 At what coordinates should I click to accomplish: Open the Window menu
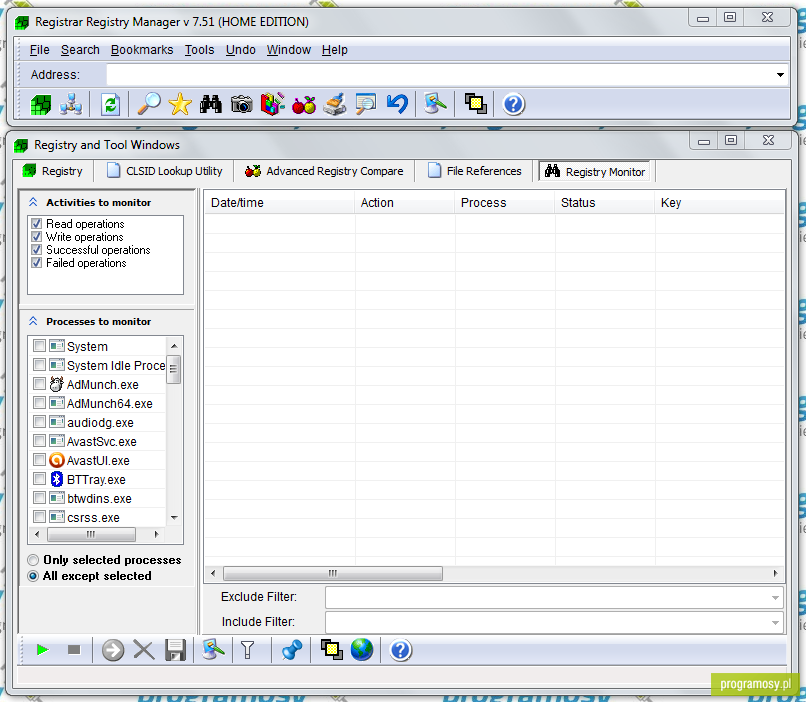click(288, 50)
